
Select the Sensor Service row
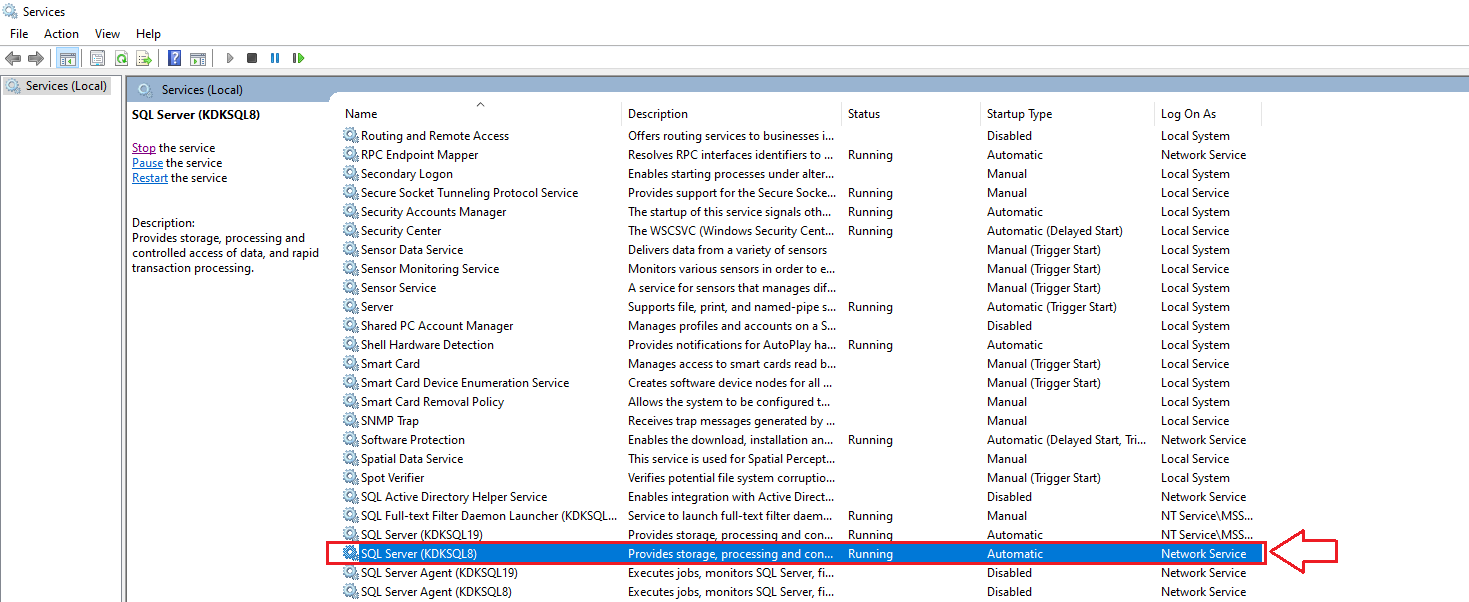(802, 287)
